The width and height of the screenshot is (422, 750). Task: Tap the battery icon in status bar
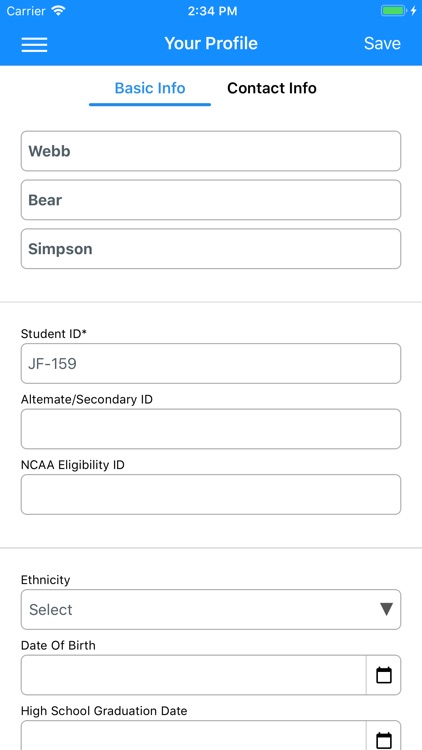(393, 11)
